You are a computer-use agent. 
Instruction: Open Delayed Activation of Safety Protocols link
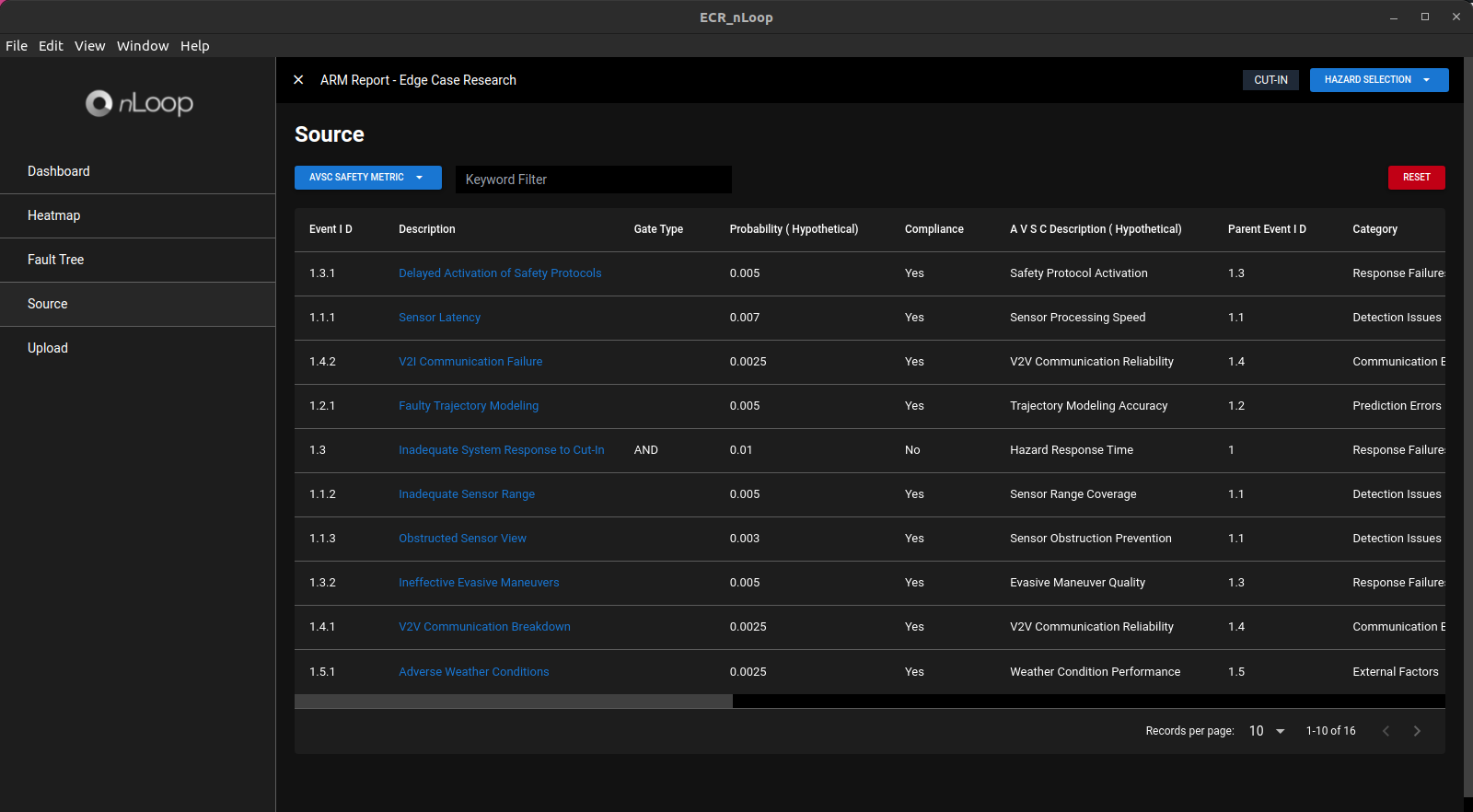[500, 273]
